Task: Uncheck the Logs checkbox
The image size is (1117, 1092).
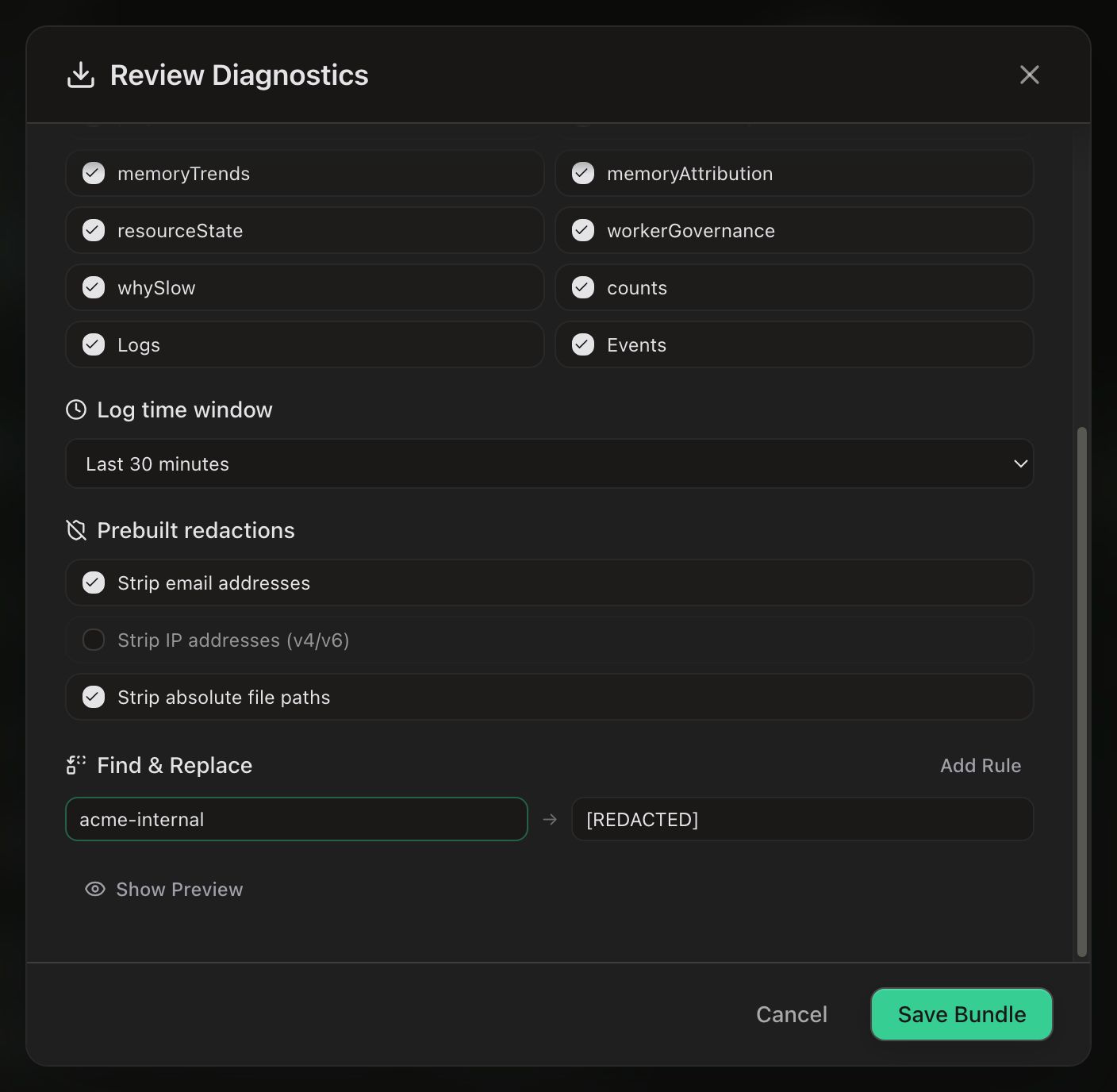Action: (x=94, y=344)
